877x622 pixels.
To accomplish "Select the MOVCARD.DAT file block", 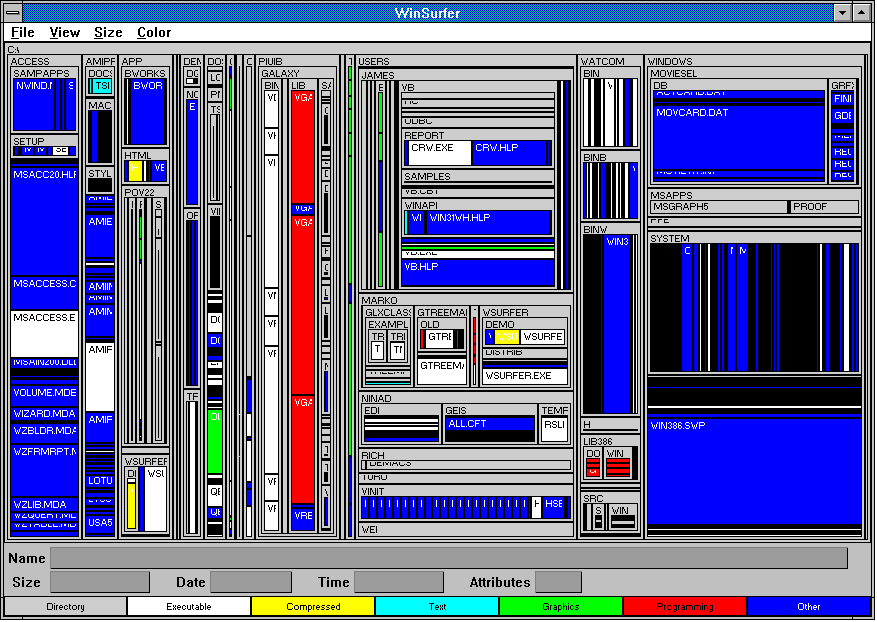I will click(x=739, y=136).
